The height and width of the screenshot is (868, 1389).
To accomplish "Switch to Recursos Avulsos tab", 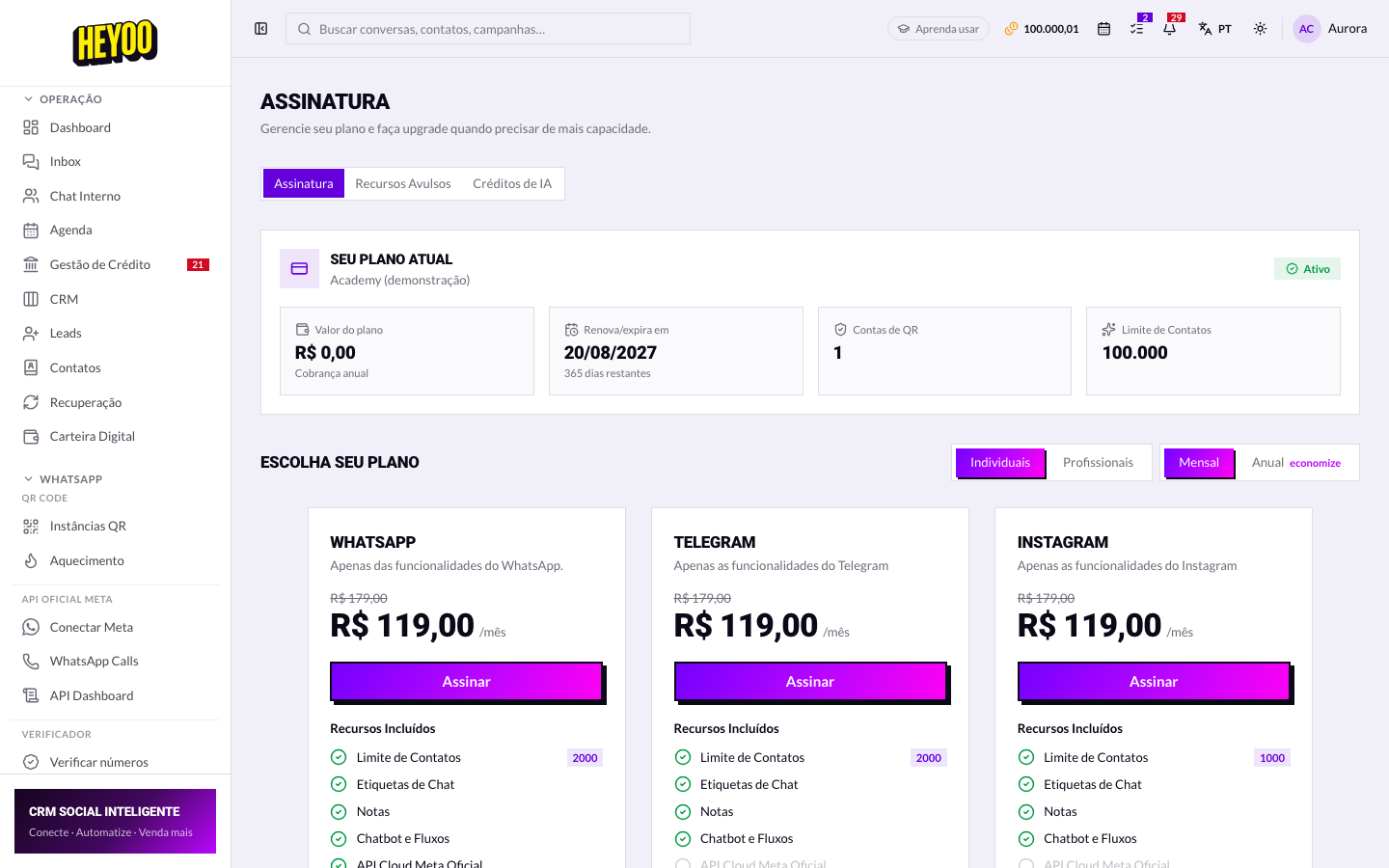I will point(403,183).
